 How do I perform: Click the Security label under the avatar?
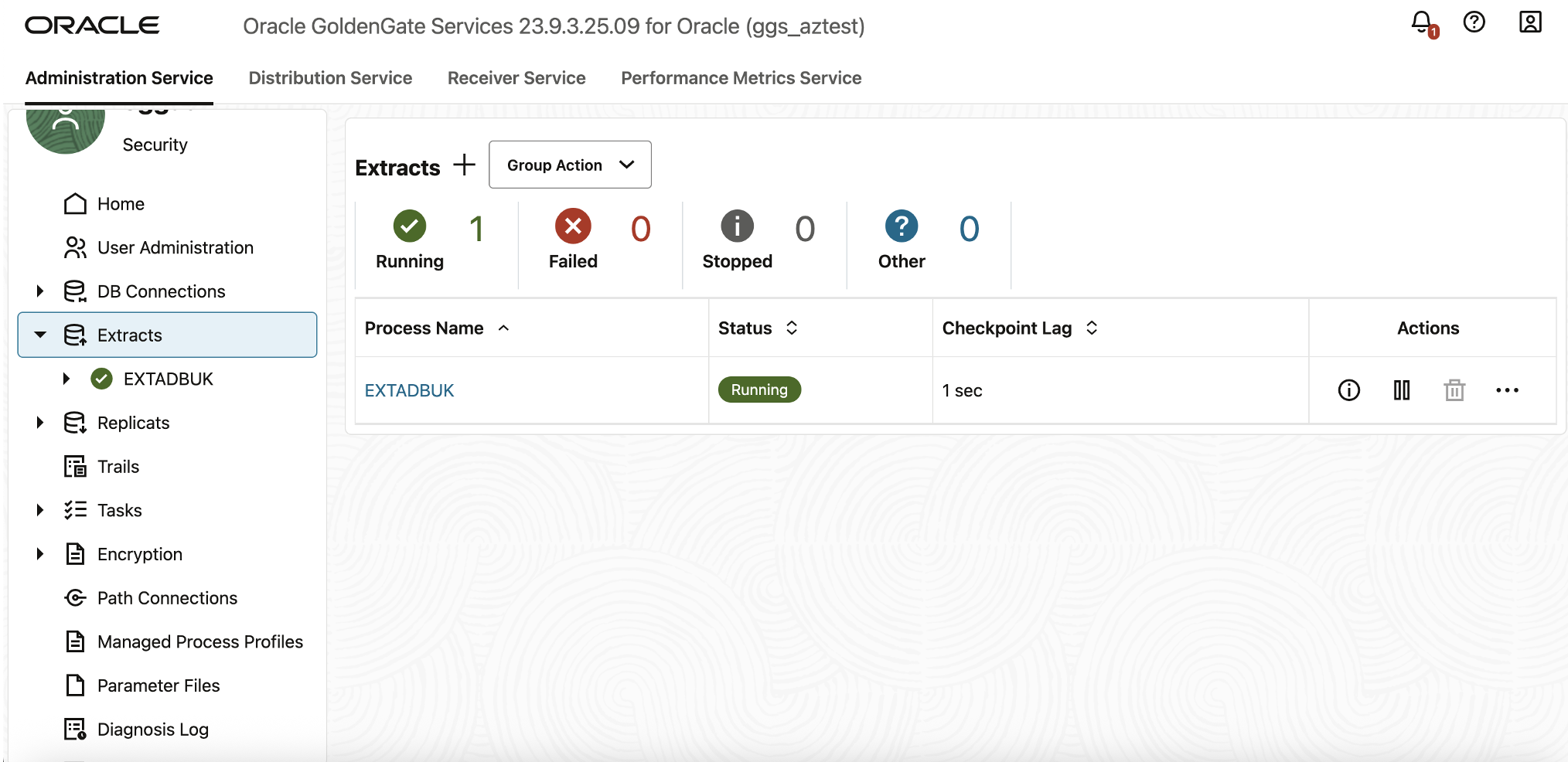[155, 145]
